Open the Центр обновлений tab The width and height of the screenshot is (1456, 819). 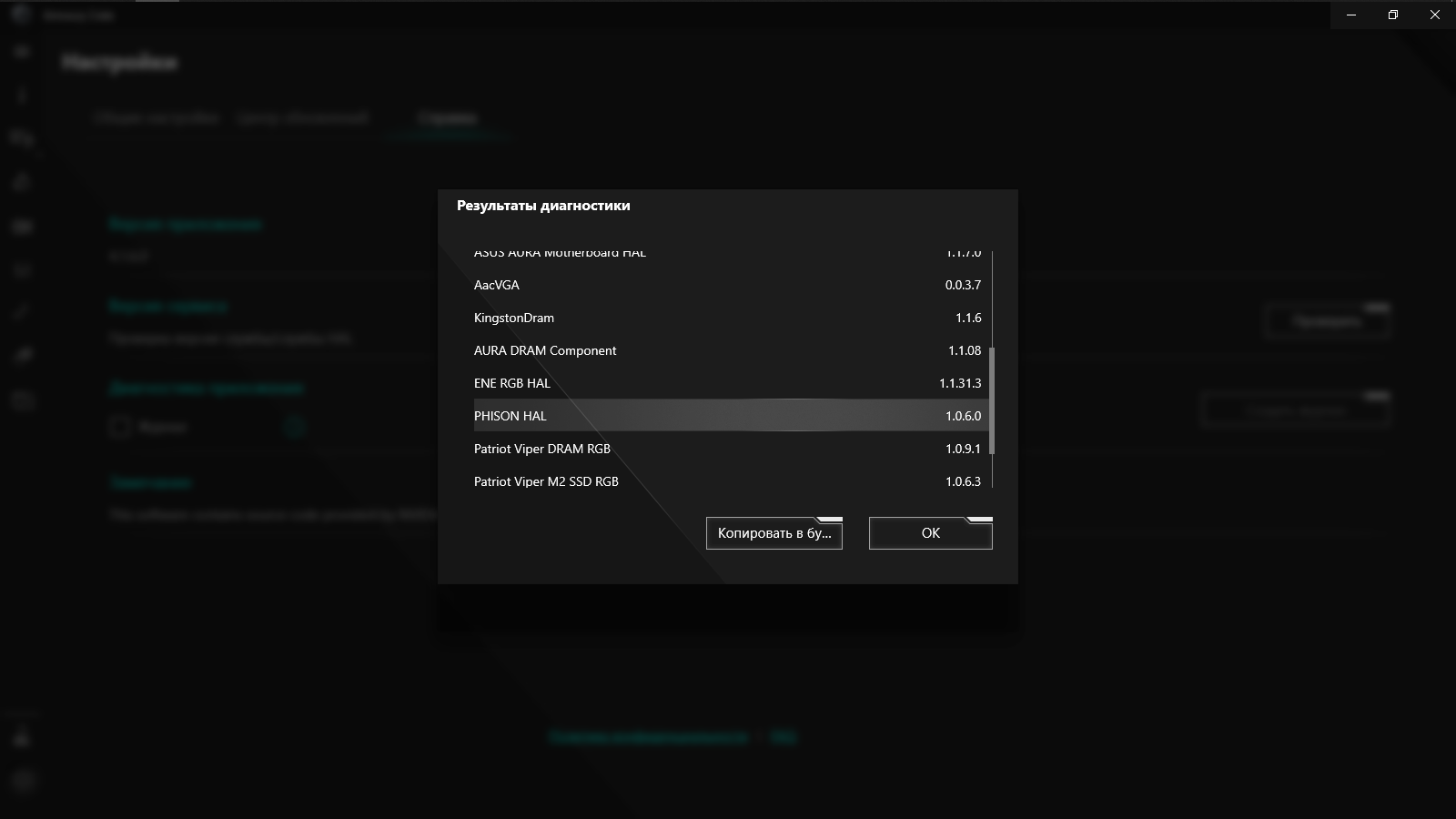[303, 117]
